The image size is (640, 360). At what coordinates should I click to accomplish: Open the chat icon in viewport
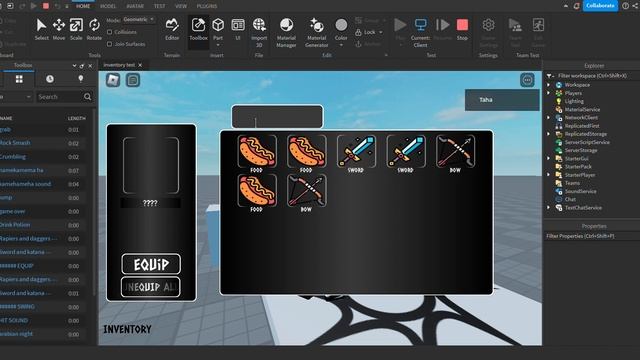133,80
